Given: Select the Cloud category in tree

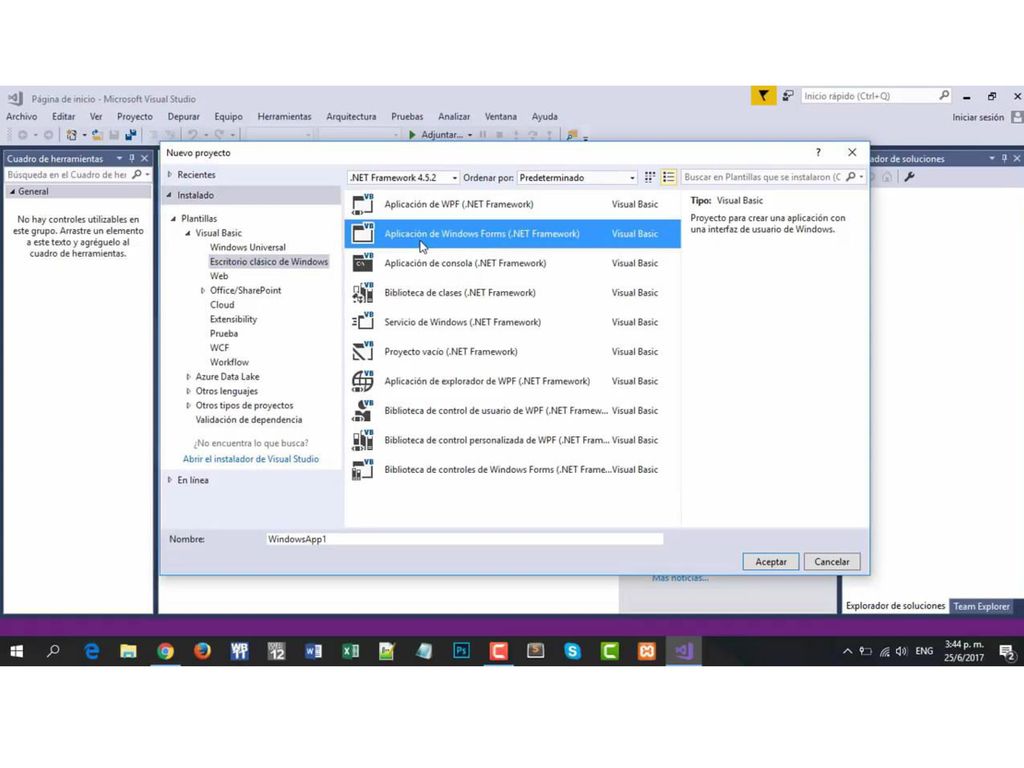Looking at the screenshot, I should 222,305.
